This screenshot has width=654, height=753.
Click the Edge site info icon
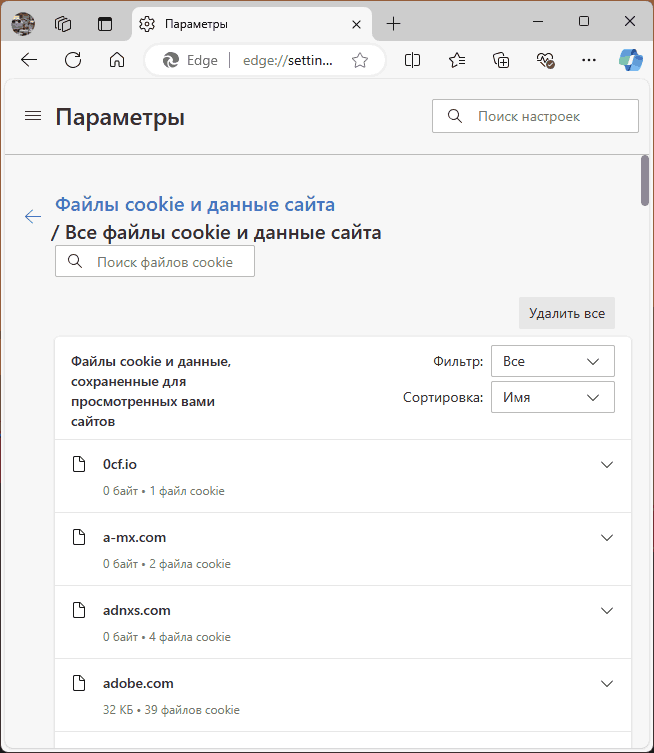pos(170,60)
